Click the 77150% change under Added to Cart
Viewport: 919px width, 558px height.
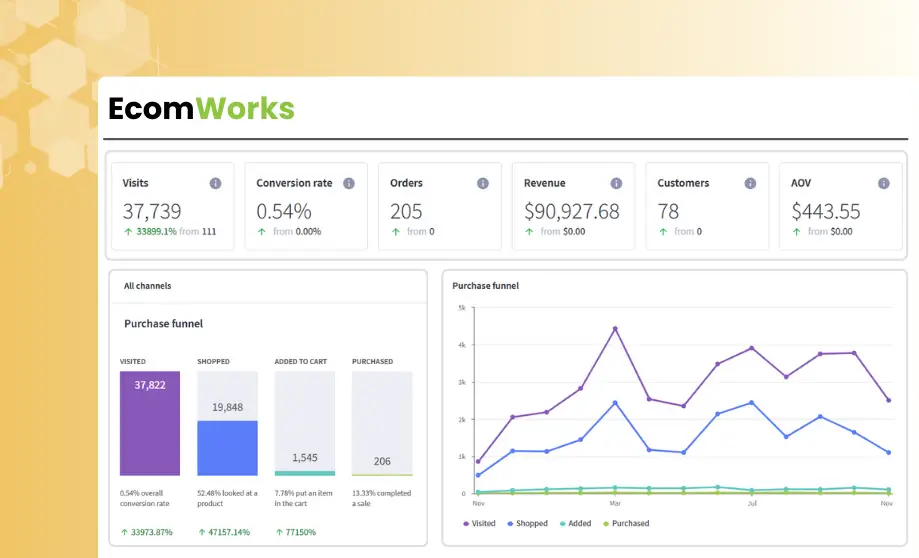pyautogui.click(x=301, y=532)
